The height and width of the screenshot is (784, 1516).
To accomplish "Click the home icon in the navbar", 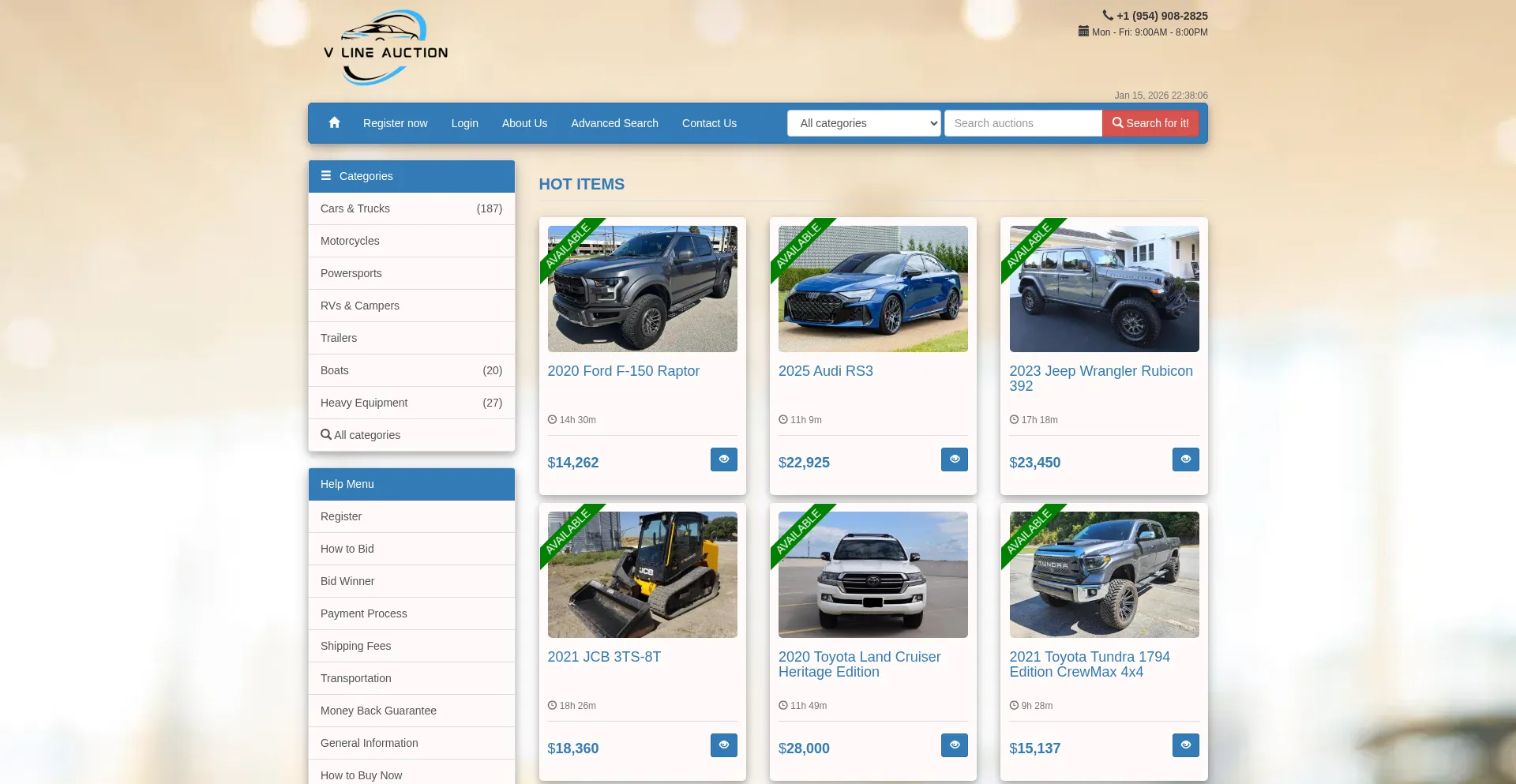I will pos(334,123).
